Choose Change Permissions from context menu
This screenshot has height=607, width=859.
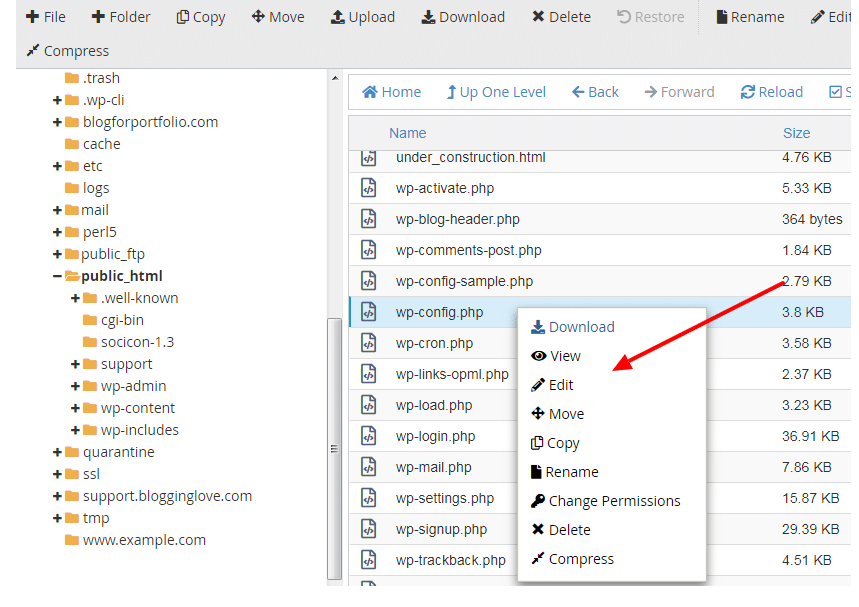pyautogui.click(x=606, y=501)
